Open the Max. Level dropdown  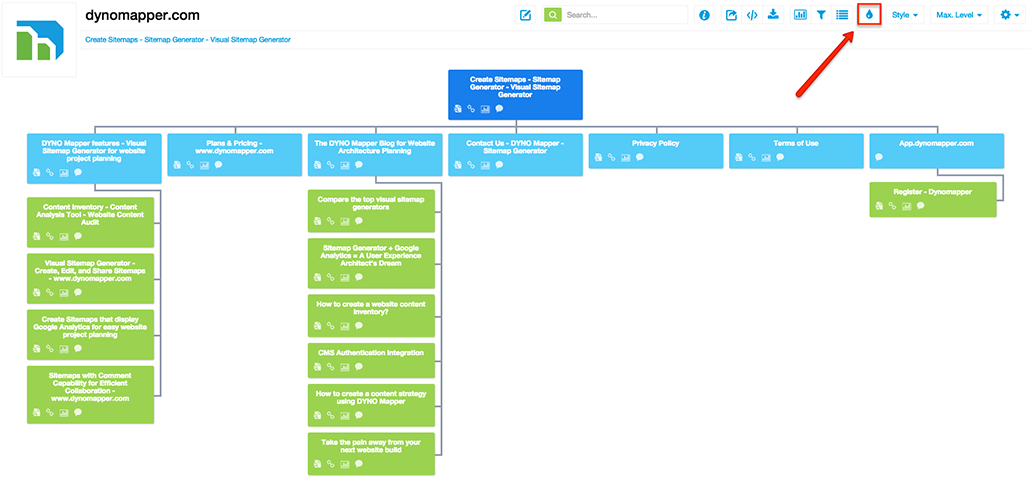(x=959, y=14)
